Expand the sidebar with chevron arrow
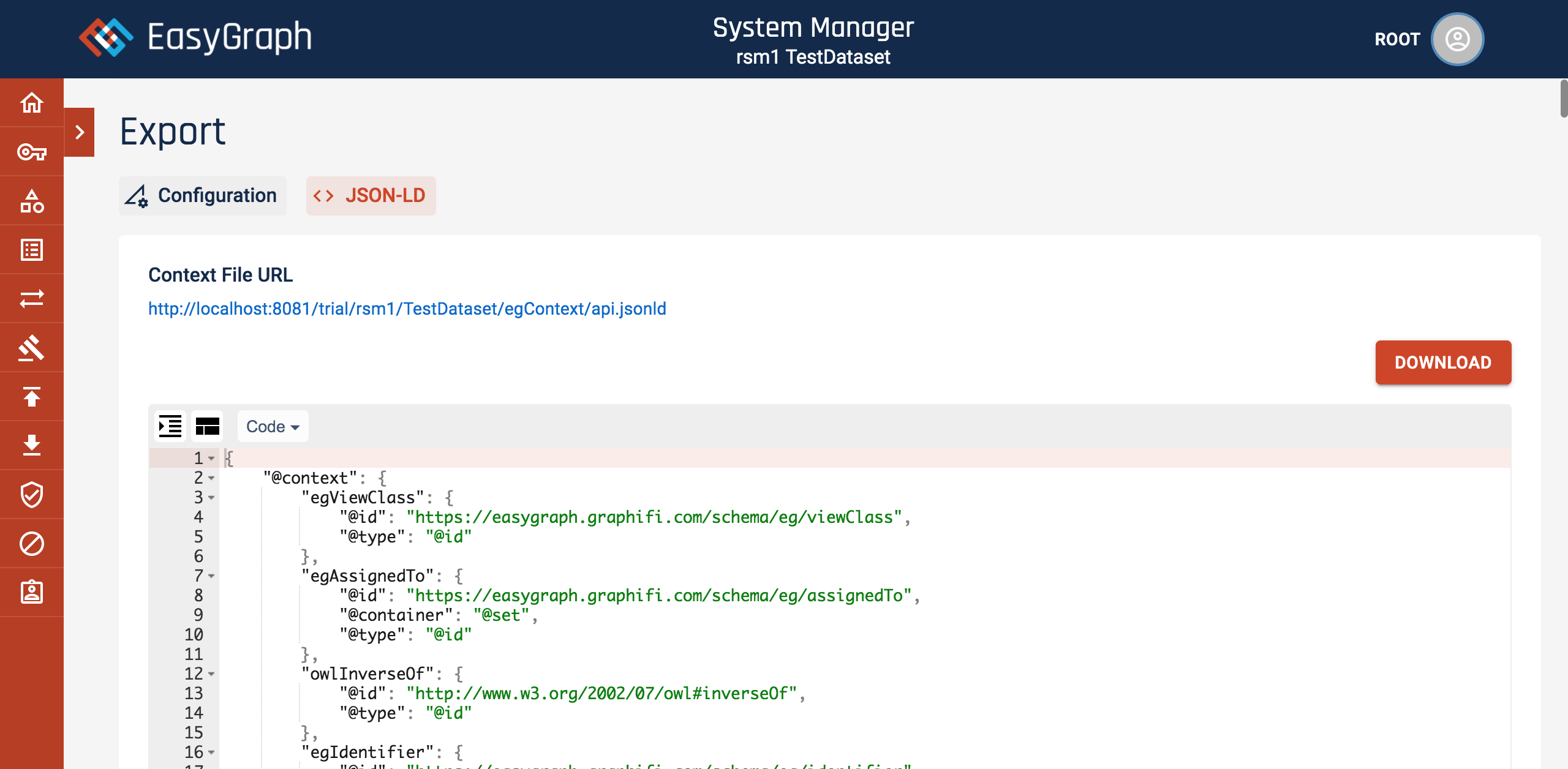1568x769 pixels. point(80,132)
